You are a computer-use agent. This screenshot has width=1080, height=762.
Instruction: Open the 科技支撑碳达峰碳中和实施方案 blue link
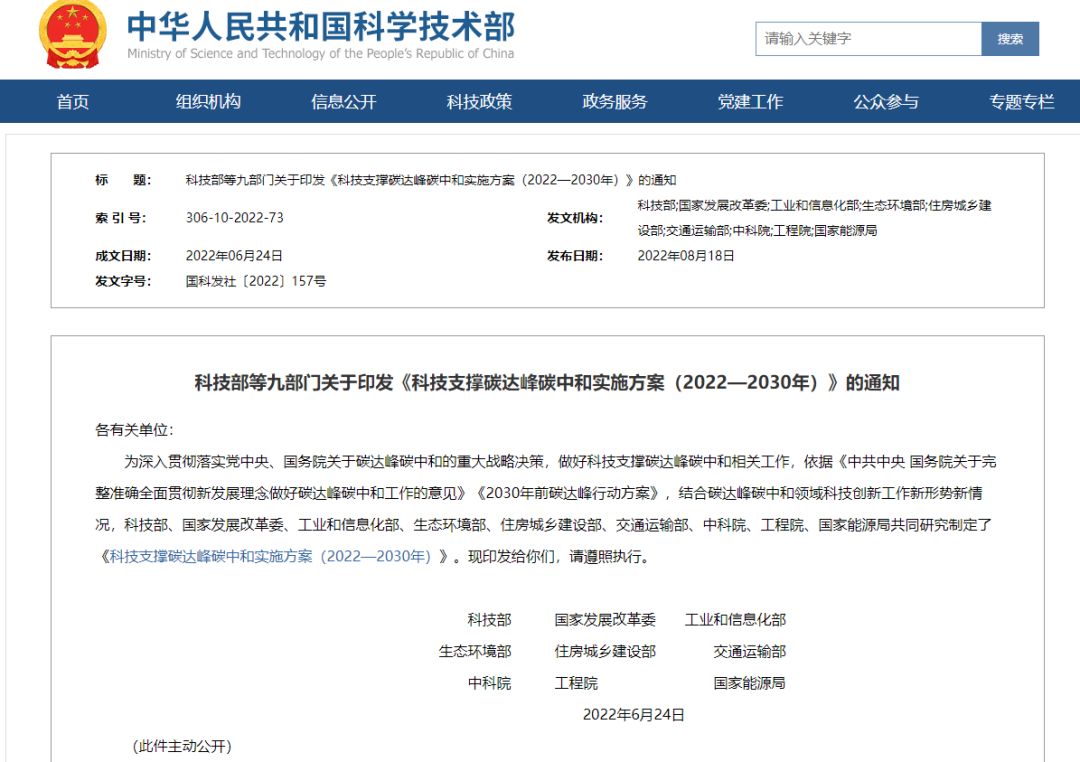pos(273,556)
